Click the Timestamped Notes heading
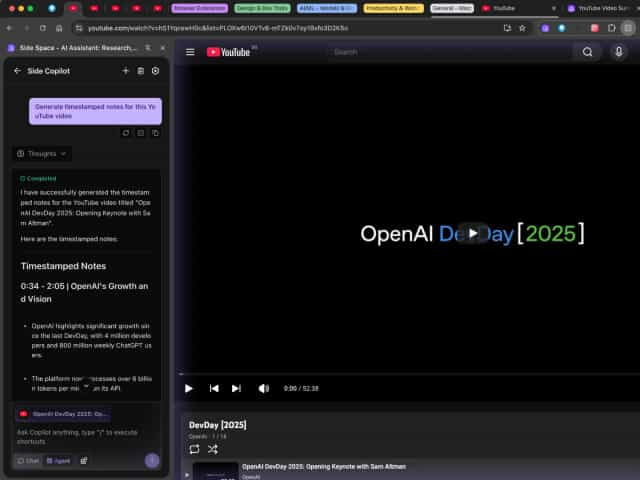The width and height of the screenshot is (640, 480). (63, 266)
